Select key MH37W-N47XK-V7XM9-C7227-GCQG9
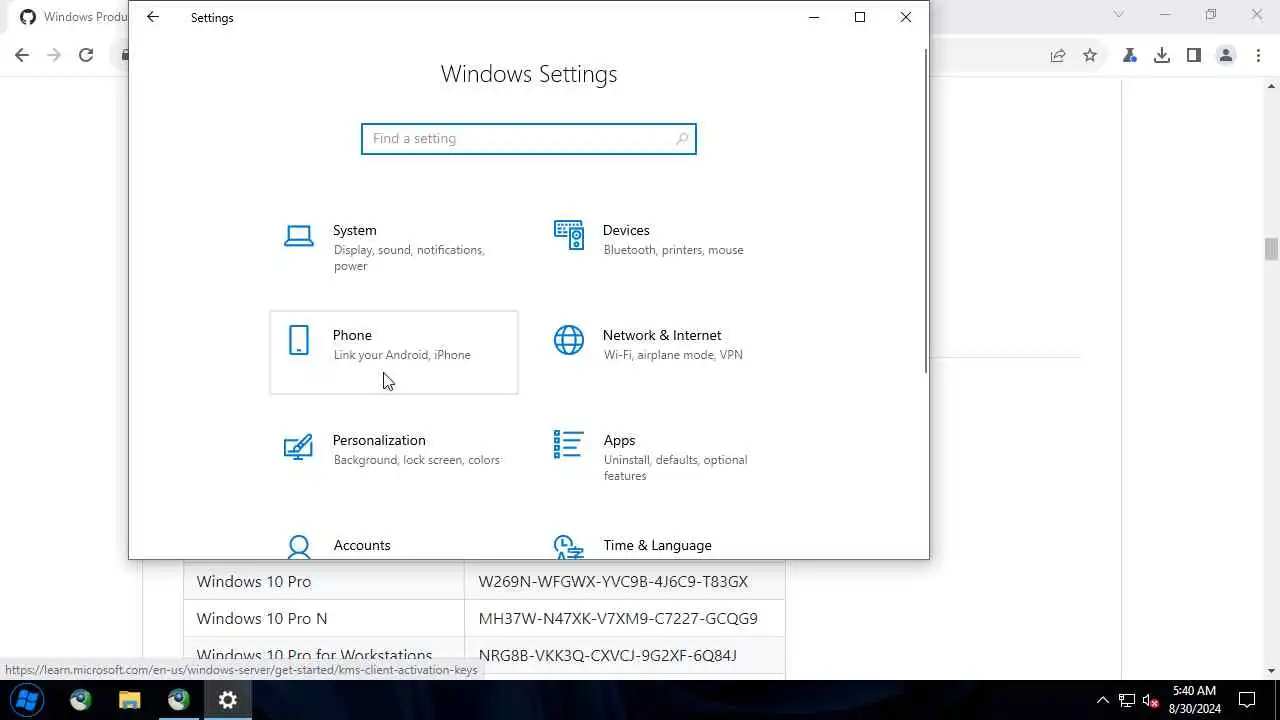Screen dimensions: 1280x720 (618, 618)
